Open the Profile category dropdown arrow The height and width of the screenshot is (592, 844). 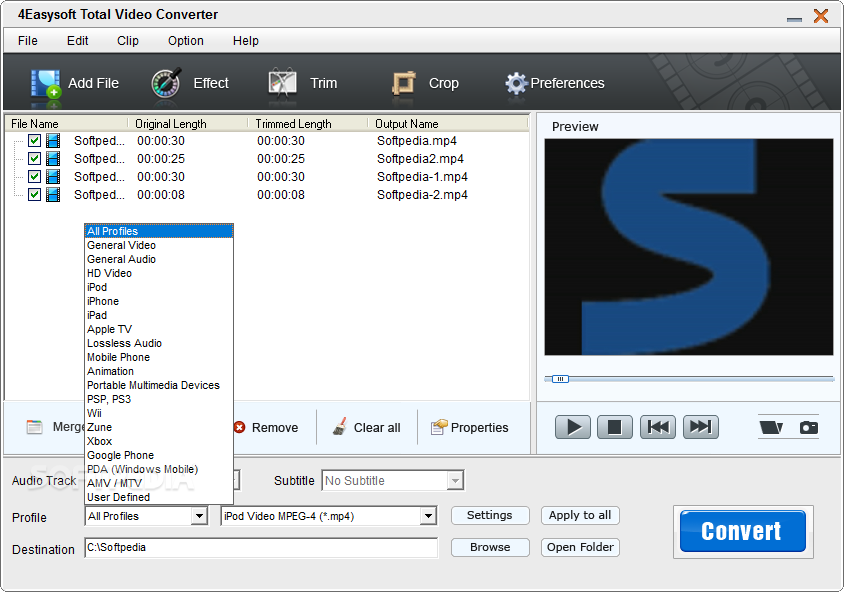(x=199, y=516)
